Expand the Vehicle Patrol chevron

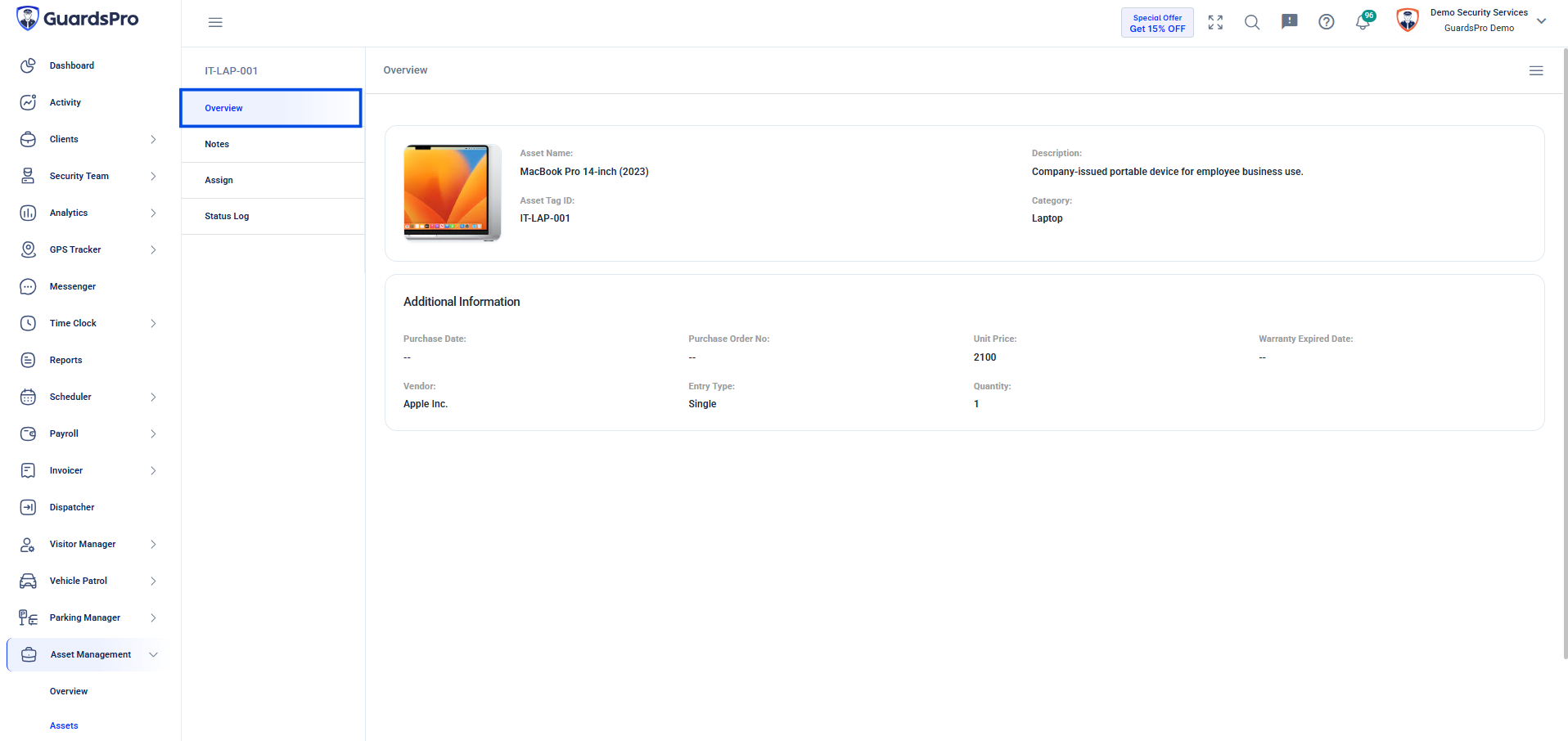coord(153,581)
